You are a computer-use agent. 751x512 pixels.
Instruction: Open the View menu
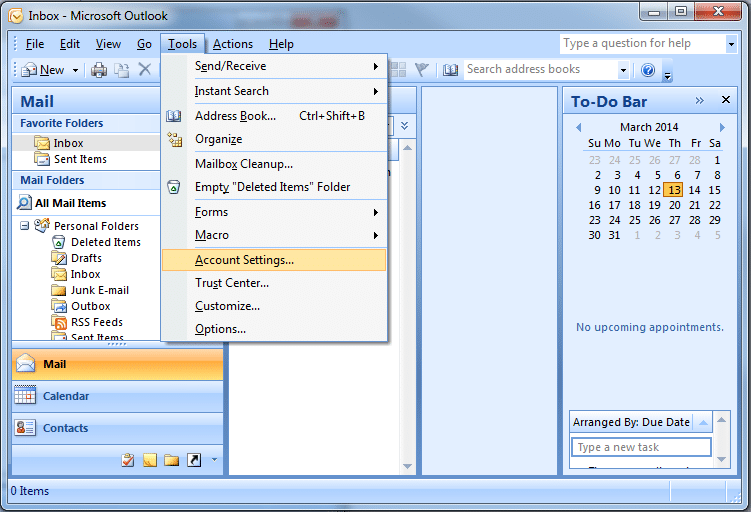coord(108,44)
